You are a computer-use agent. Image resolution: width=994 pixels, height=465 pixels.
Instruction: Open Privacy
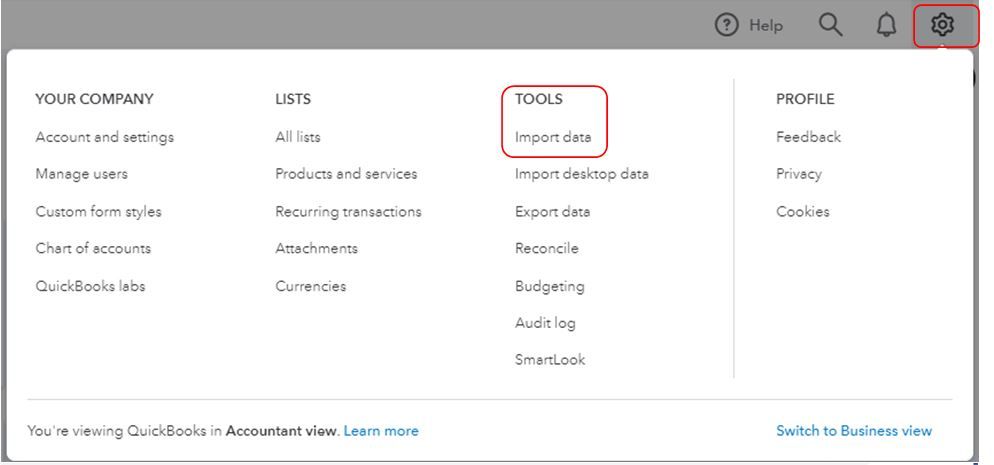click(x=799, y=174)
